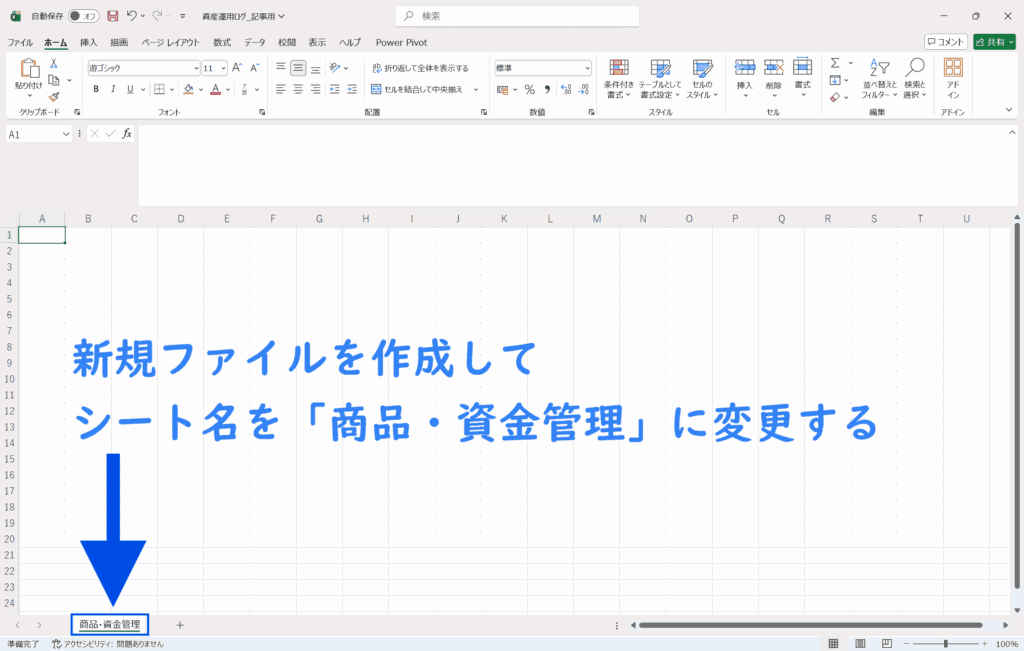
Task: Click the Save floppy disk icon
Action: click(x=112, y=16)
